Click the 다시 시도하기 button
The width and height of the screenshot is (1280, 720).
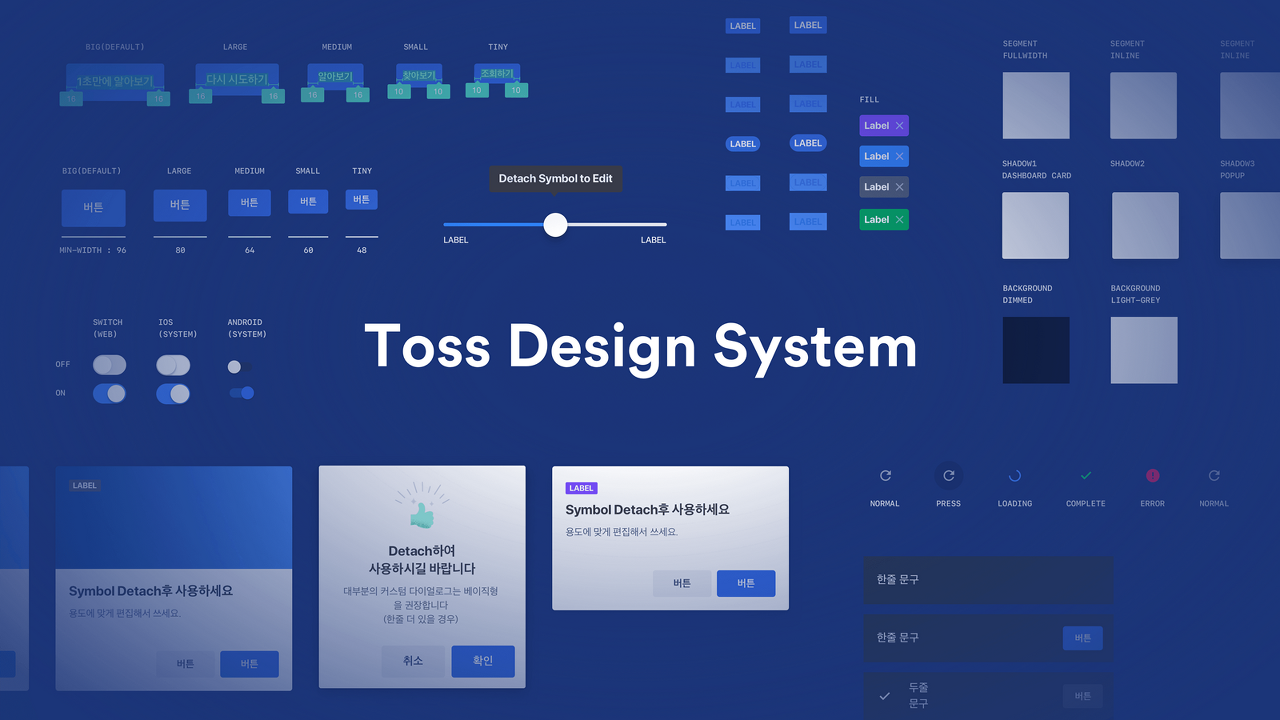(237, 79)
